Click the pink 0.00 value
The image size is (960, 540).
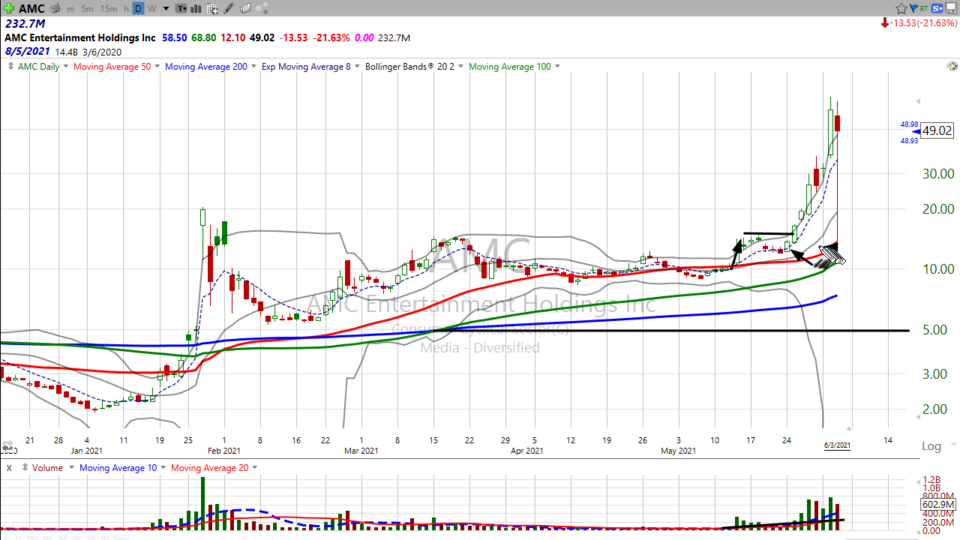364,37
